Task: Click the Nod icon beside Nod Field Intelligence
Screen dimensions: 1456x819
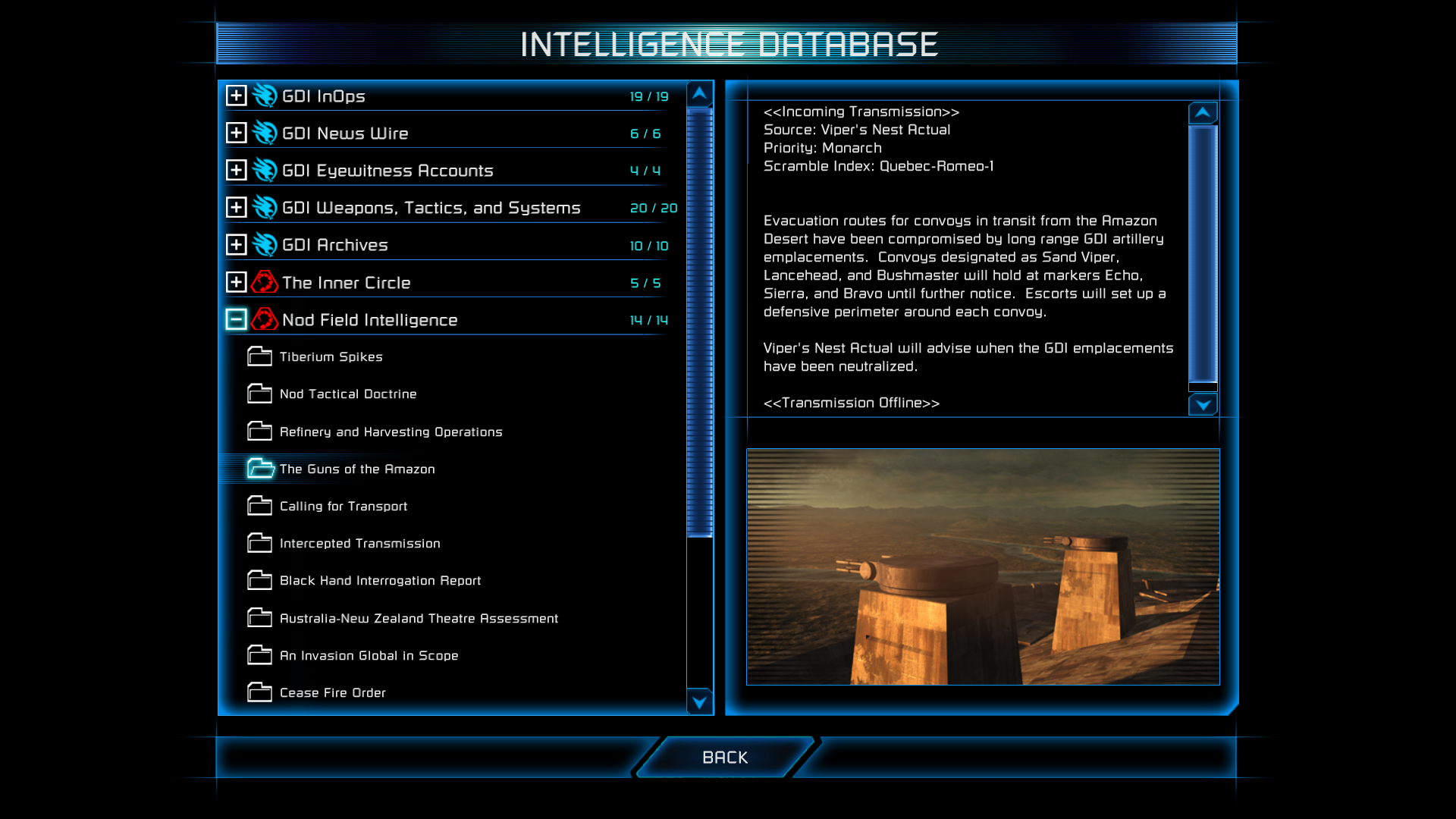Action: tap(265, 319)
